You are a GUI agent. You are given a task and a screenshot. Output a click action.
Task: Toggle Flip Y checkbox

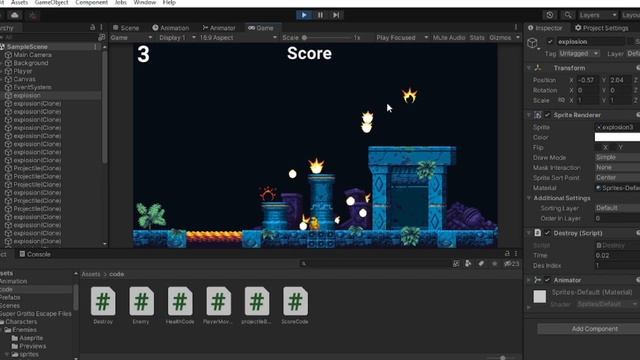613,147
